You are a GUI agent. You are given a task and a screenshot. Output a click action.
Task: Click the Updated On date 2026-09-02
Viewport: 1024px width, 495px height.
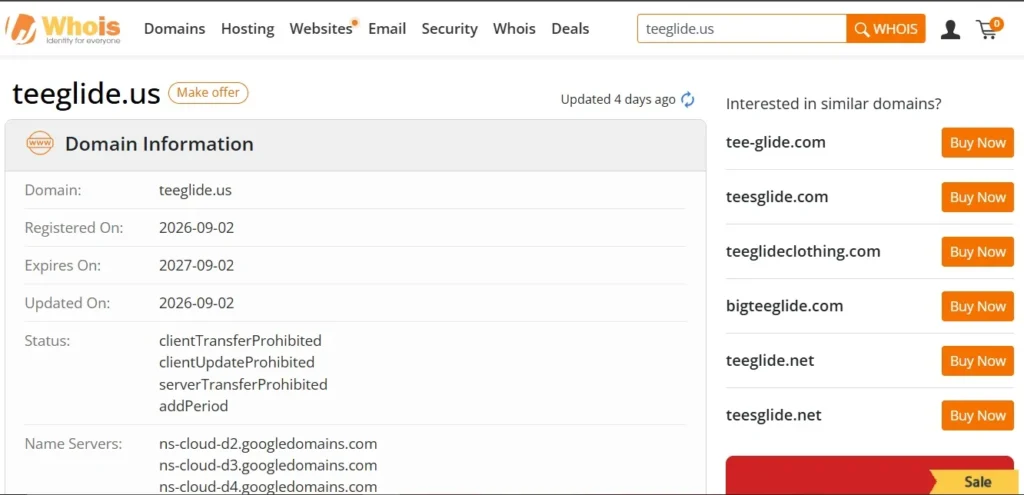[197, 303]
